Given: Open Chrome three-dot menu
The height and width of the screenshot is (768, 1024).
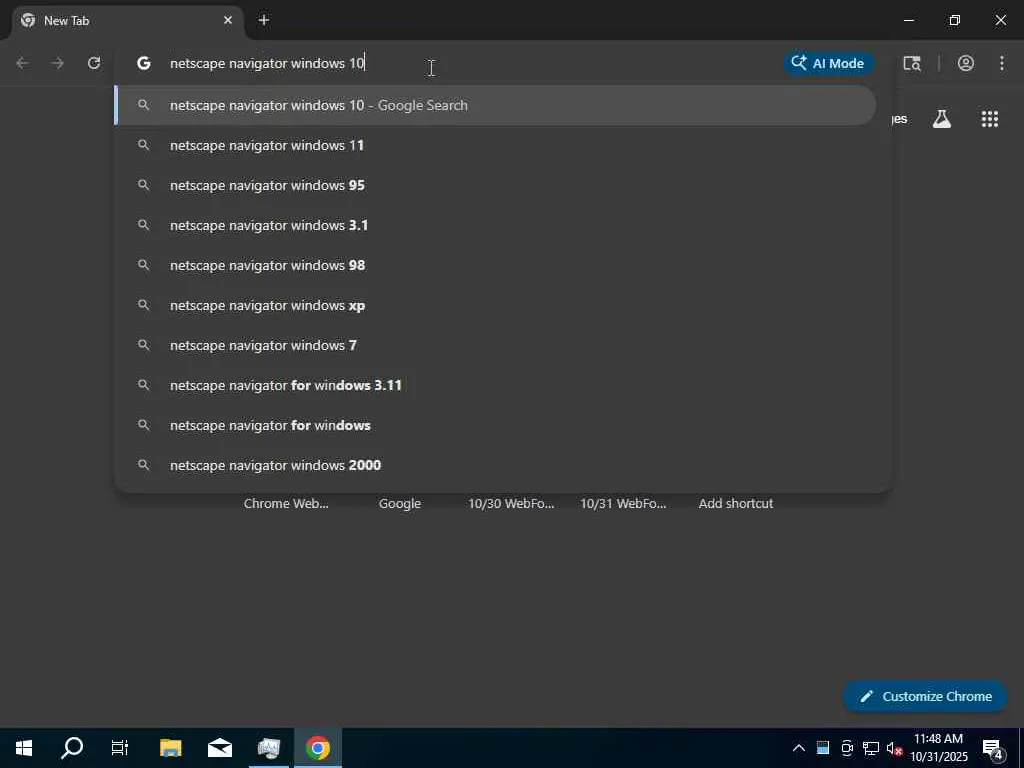Looking at the screenshot, I should (x=1002, y=63).
